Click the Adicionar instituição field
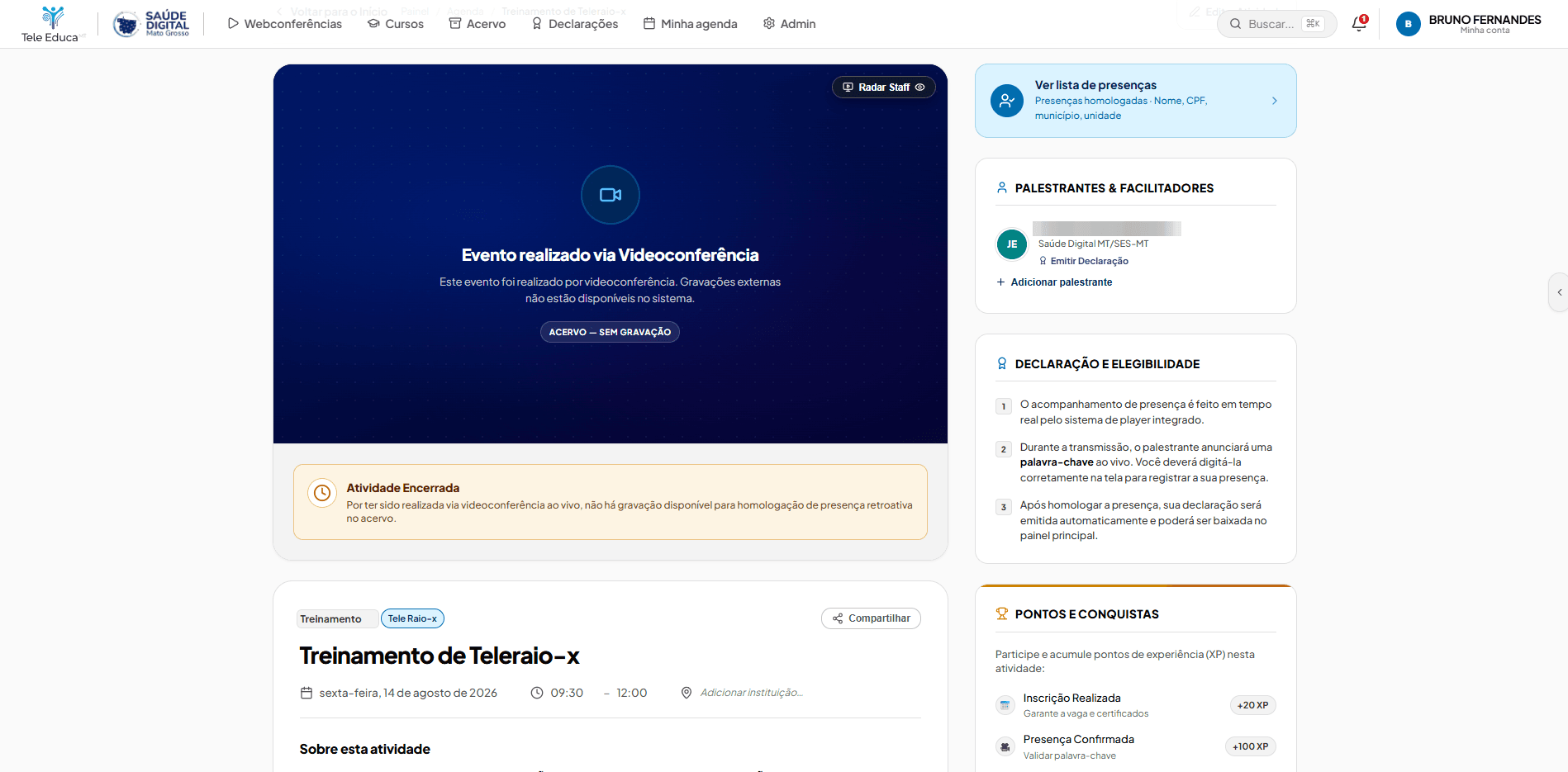 [x=752, y=693]
